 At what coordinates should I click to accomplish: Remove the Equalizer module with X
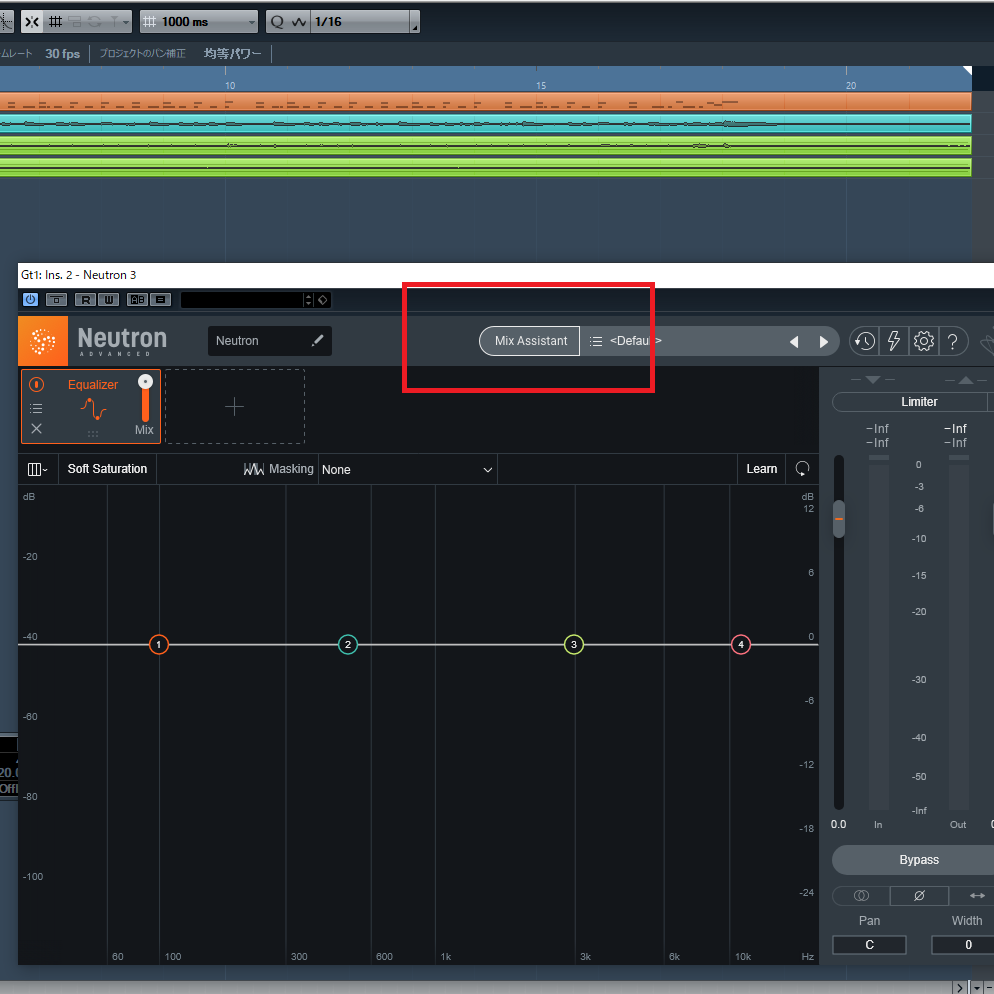pyautogui.click(x=36, y=429)
